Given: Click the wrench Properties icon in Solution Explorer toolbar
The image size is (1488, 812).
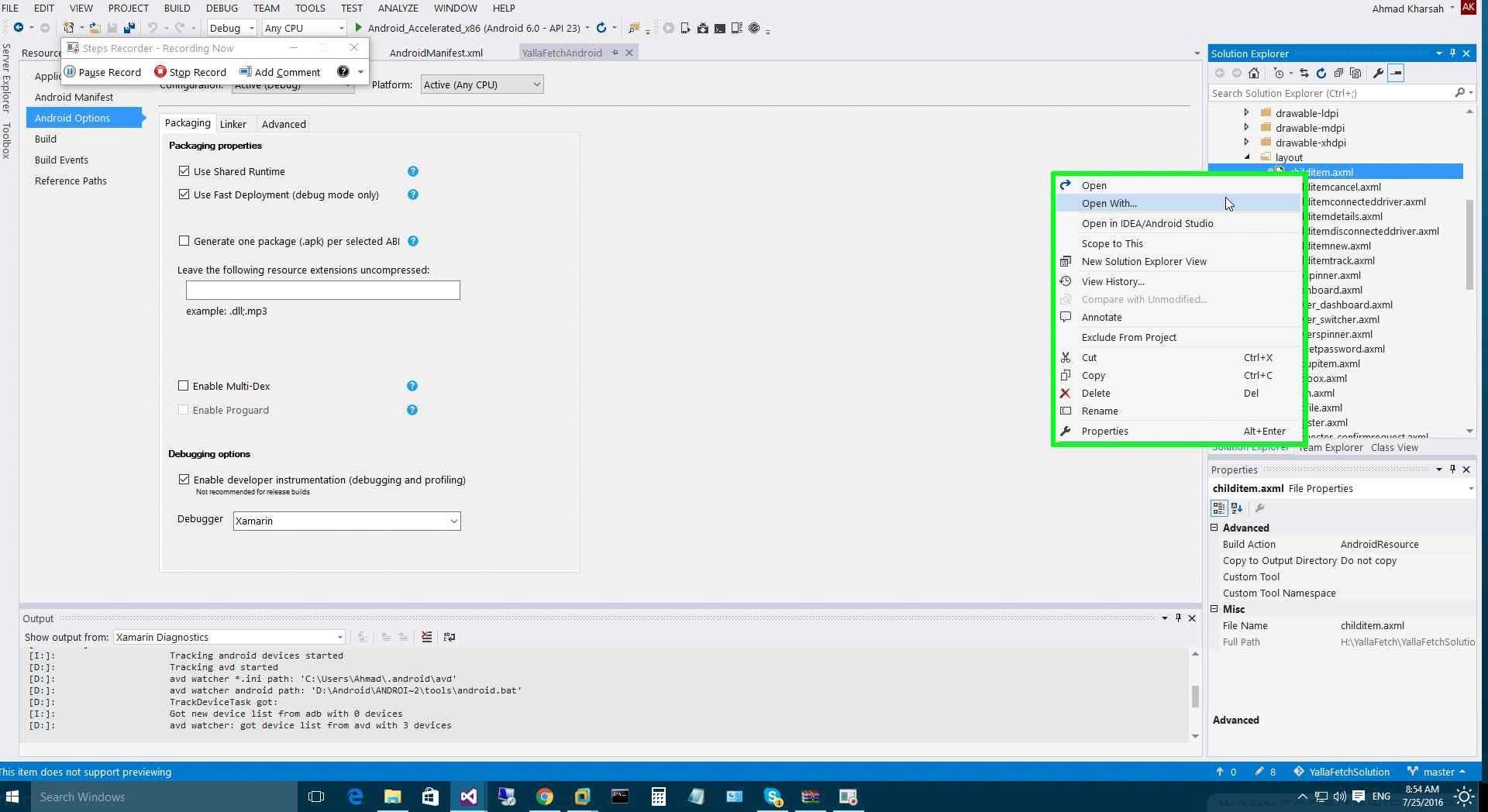Looking at the screenshot, I should (x=1378, y=73).
